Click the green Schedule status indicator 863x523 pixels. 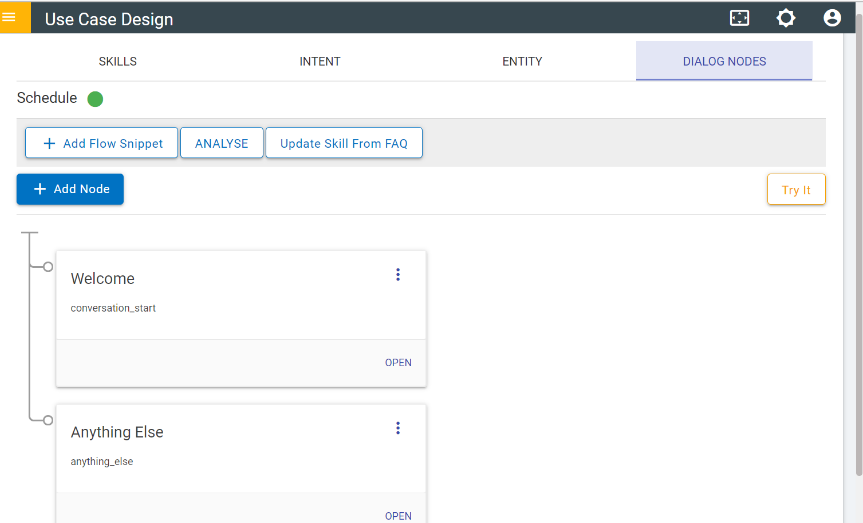(x=95, y=98)
